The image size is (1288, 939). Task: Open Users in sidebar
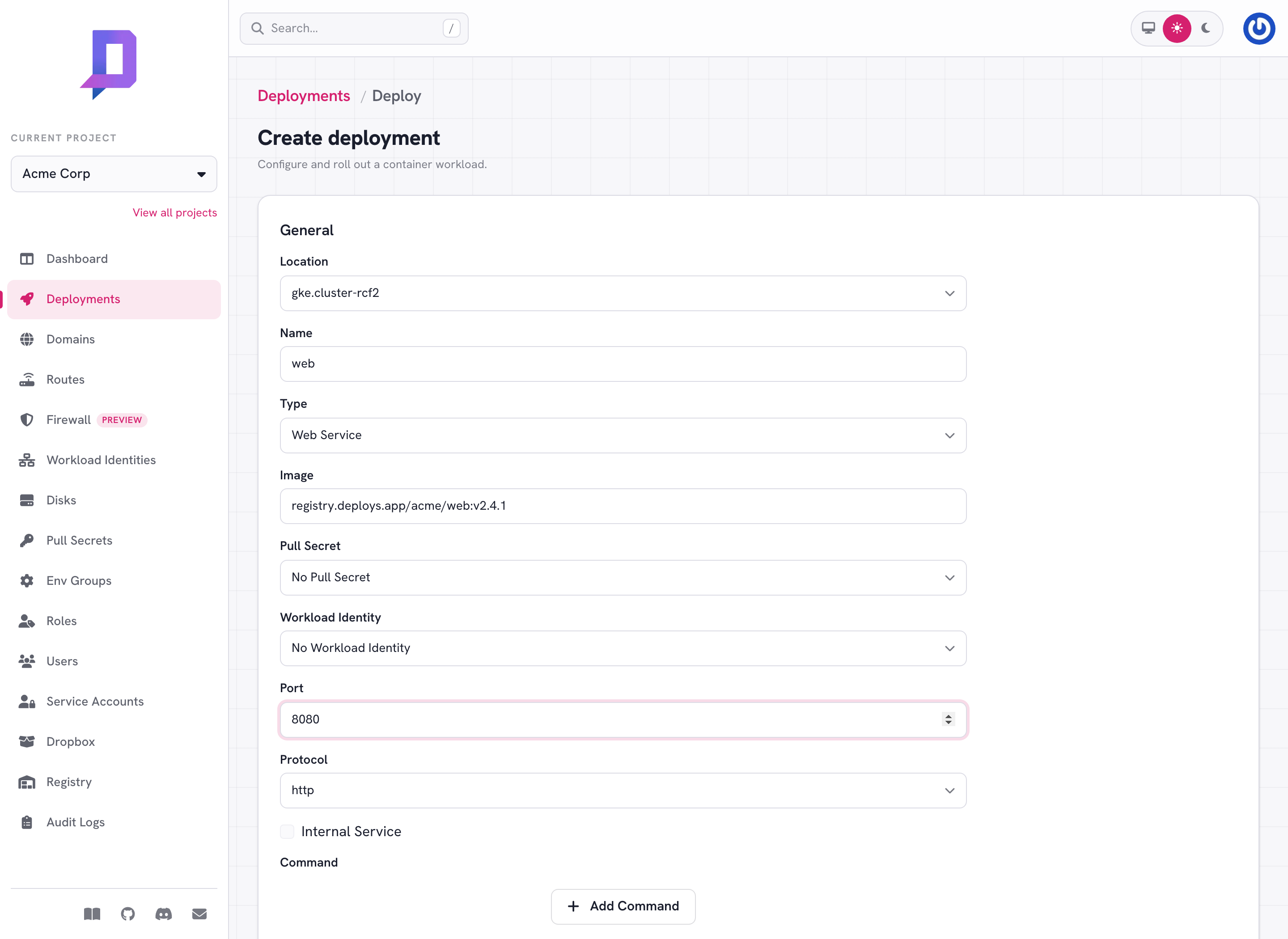(114, 661)
